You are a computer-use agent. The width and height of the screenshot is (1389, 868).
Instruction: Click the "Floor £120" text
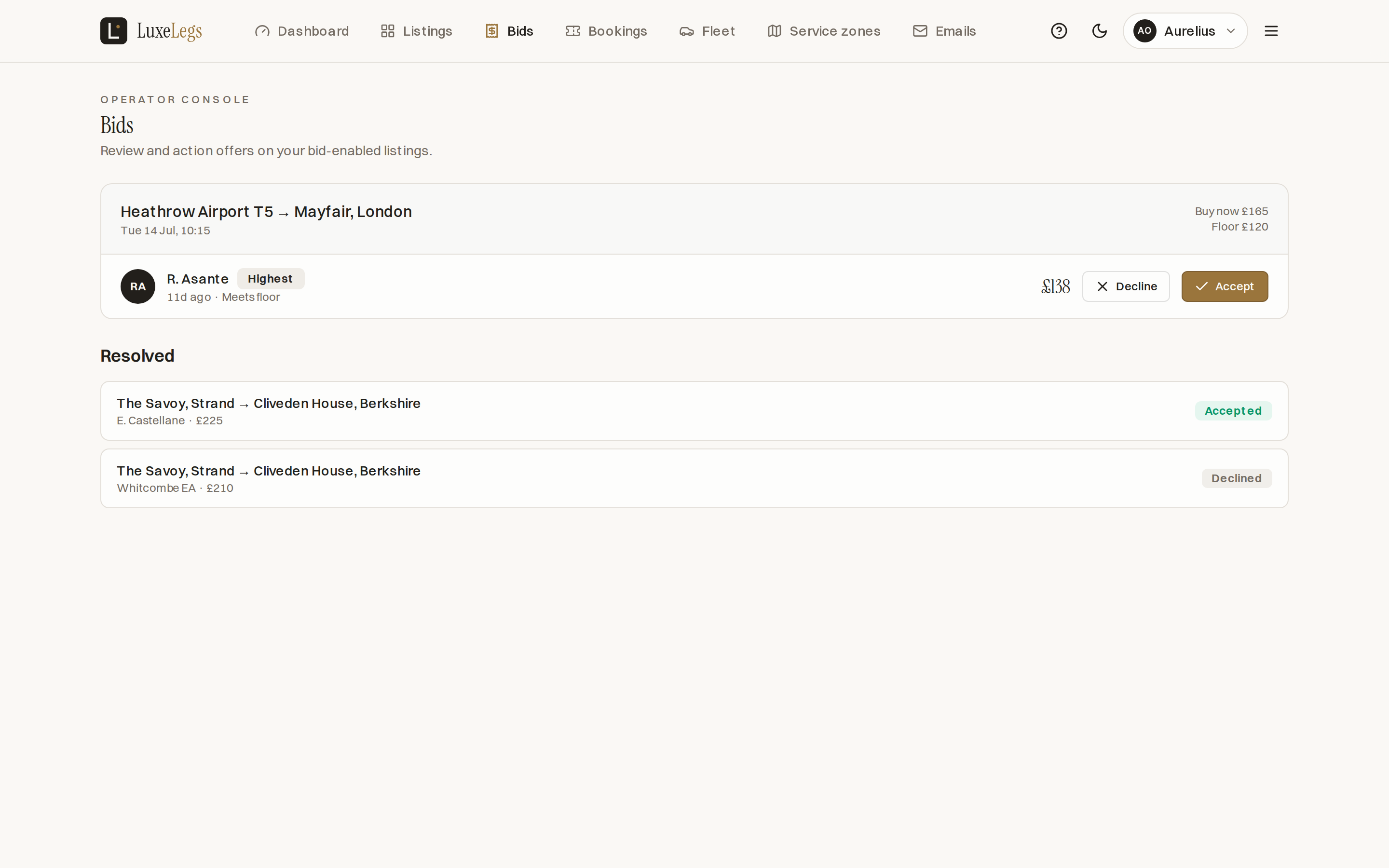click(x=1239, y=227)
